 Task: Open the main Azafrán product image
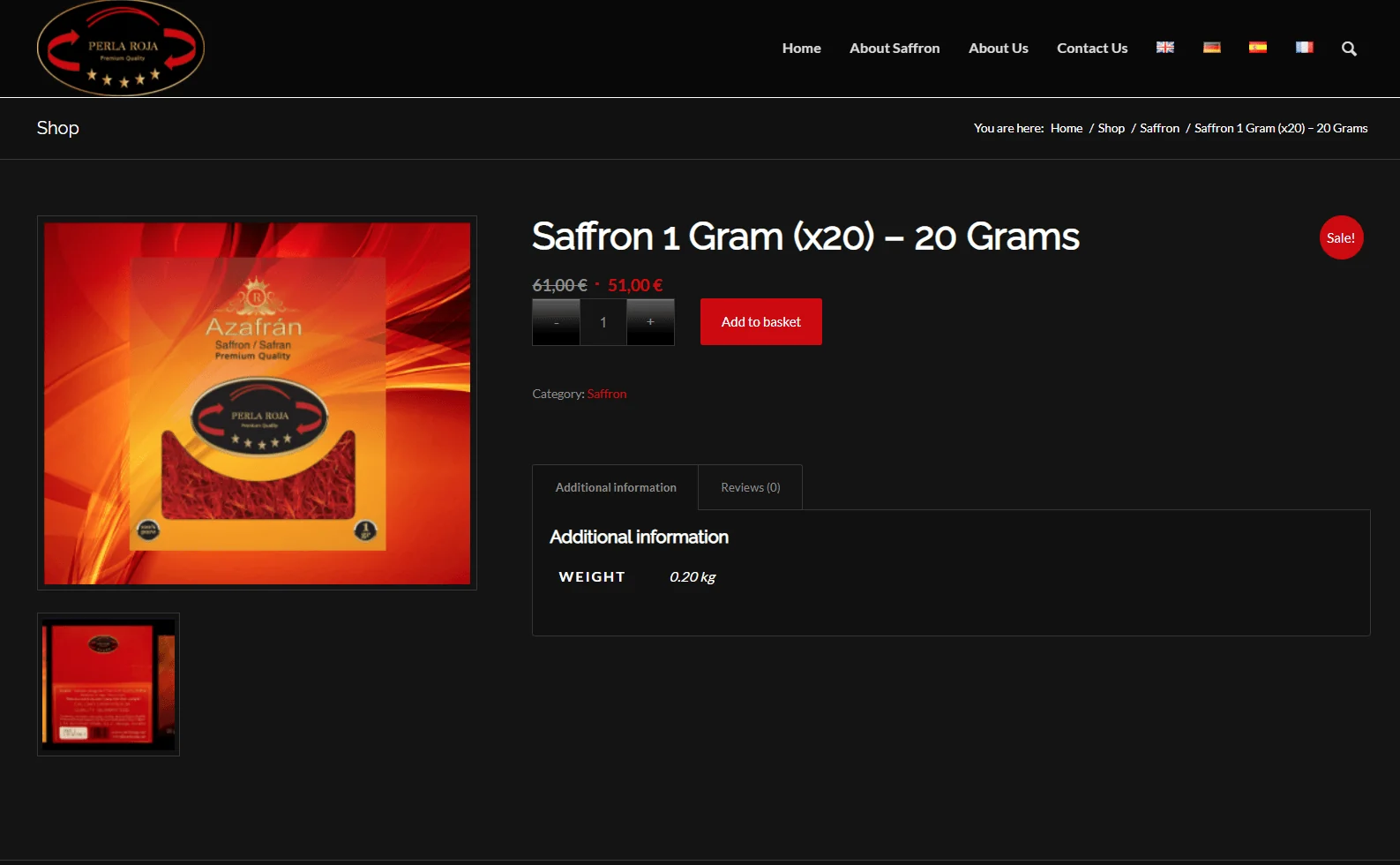[258, 403]
